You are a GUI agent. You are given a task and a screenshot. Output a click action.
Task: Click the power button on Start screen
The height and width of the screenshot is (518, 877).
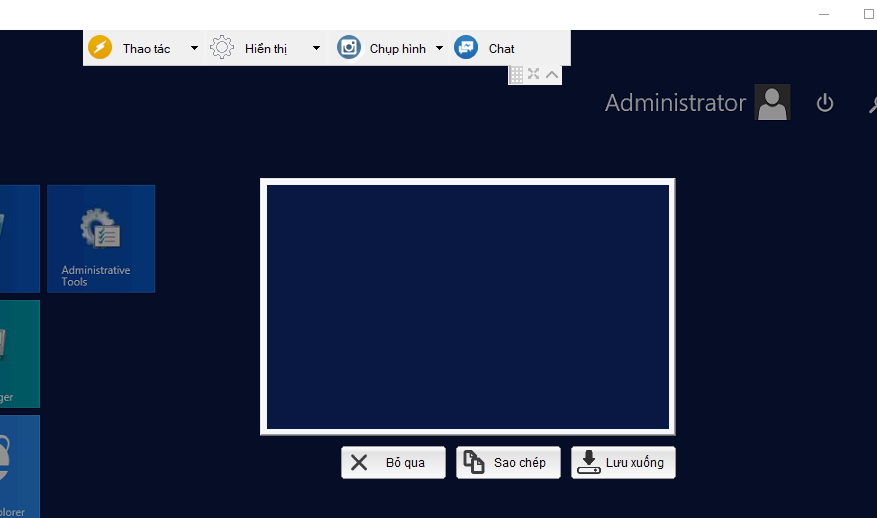coord(825,103)
